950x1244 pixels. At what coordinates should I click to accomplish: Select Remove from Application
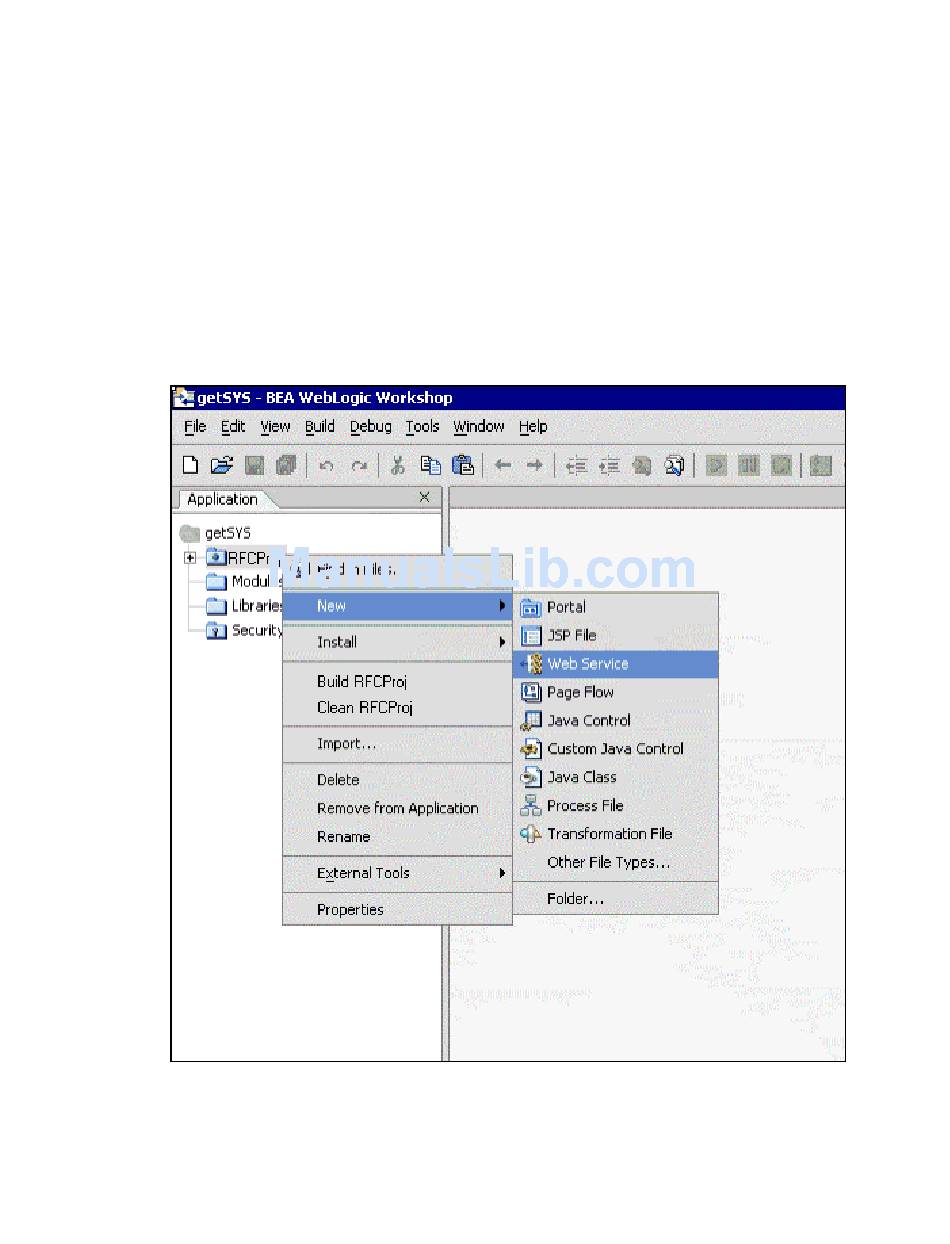point(397,808)
